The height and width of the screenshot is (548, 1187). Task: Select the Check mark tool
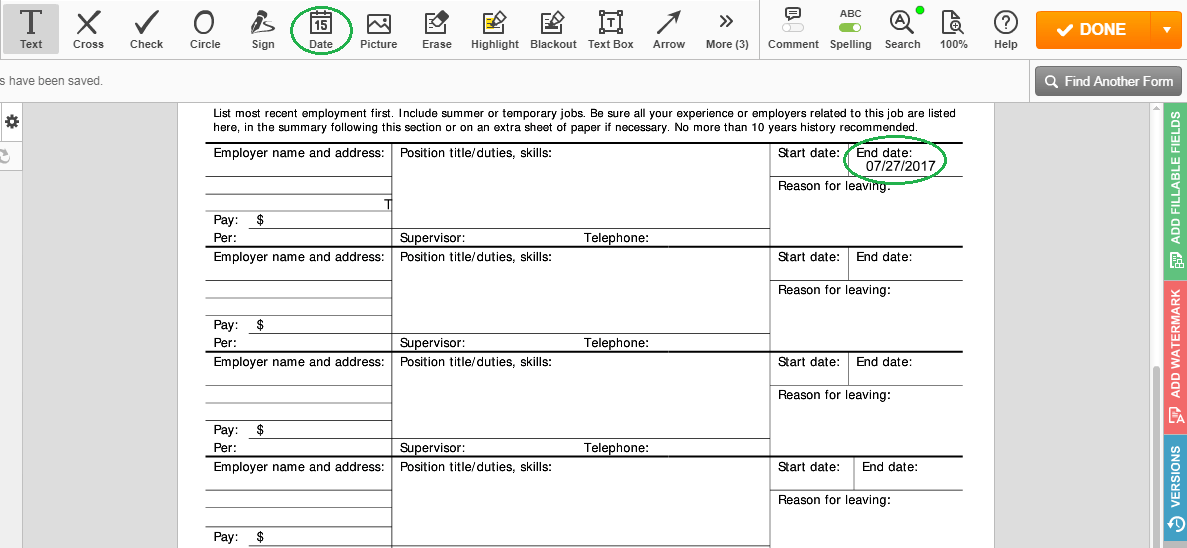pos(146,29)
